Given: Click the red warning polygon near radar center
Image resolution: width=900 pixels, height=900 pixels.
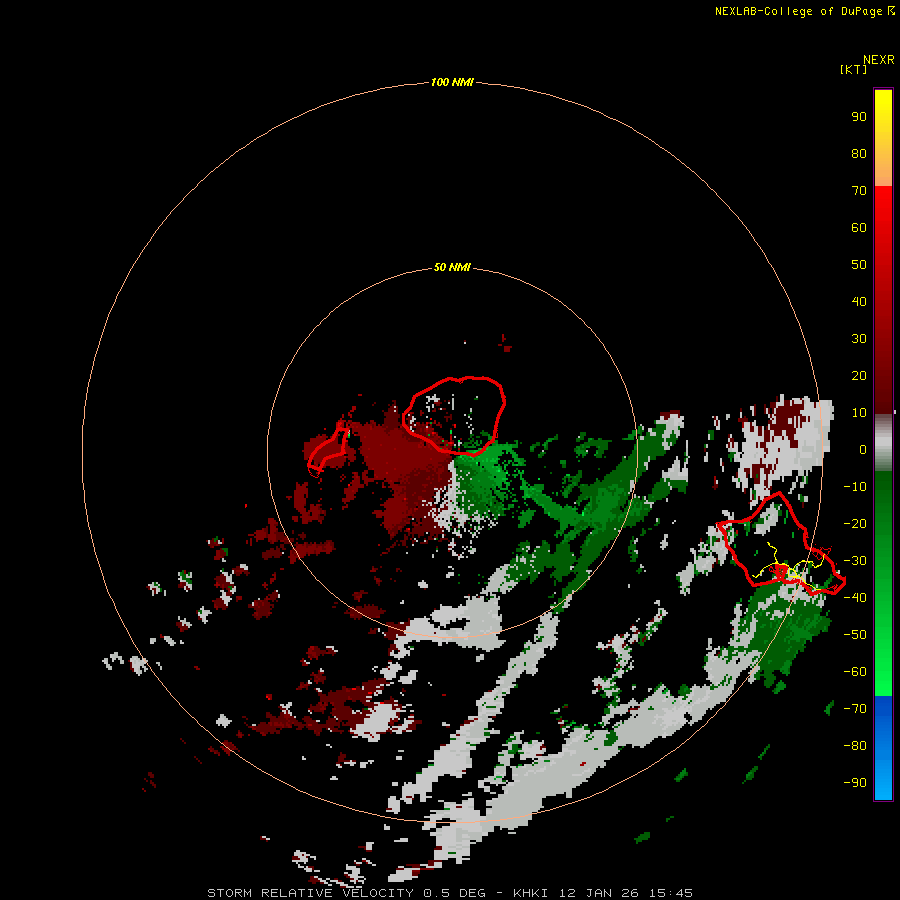Looking at the screenshot, I should tap(454, 416).
